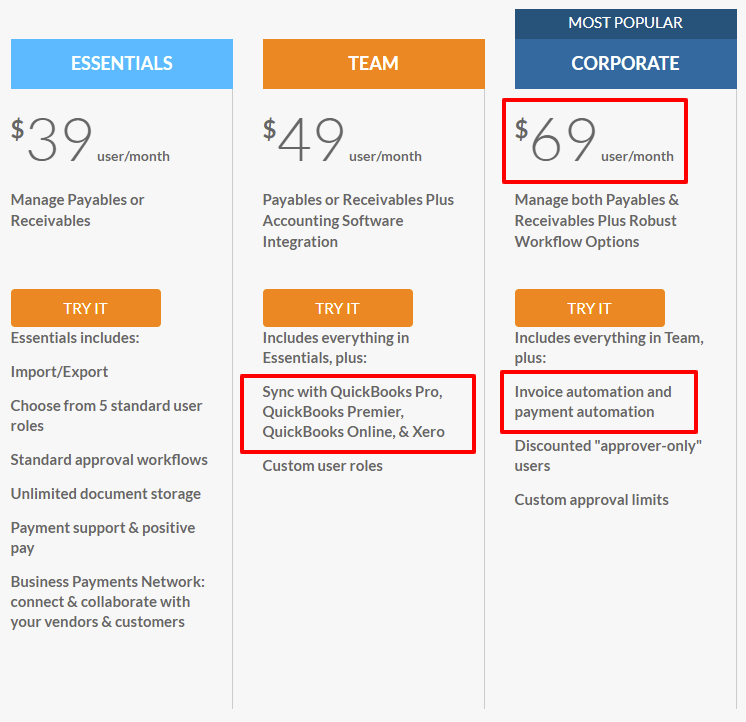Click TRY IT under Team plan
The image size is (746, 722).
pyautogui.click(x=338, y=308)
